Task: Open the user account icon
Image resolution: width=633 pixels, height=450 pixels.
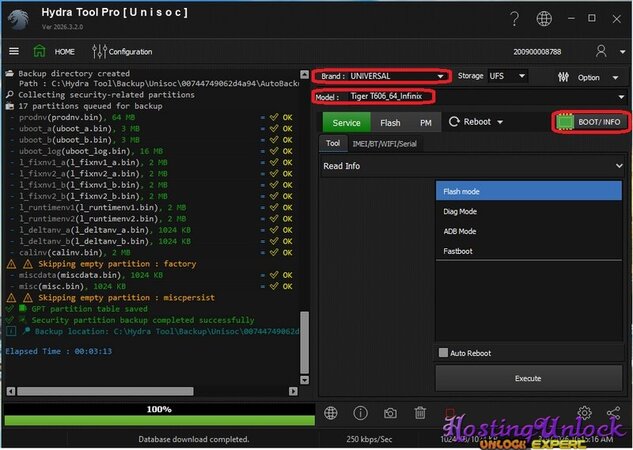Action: point(601,51)
